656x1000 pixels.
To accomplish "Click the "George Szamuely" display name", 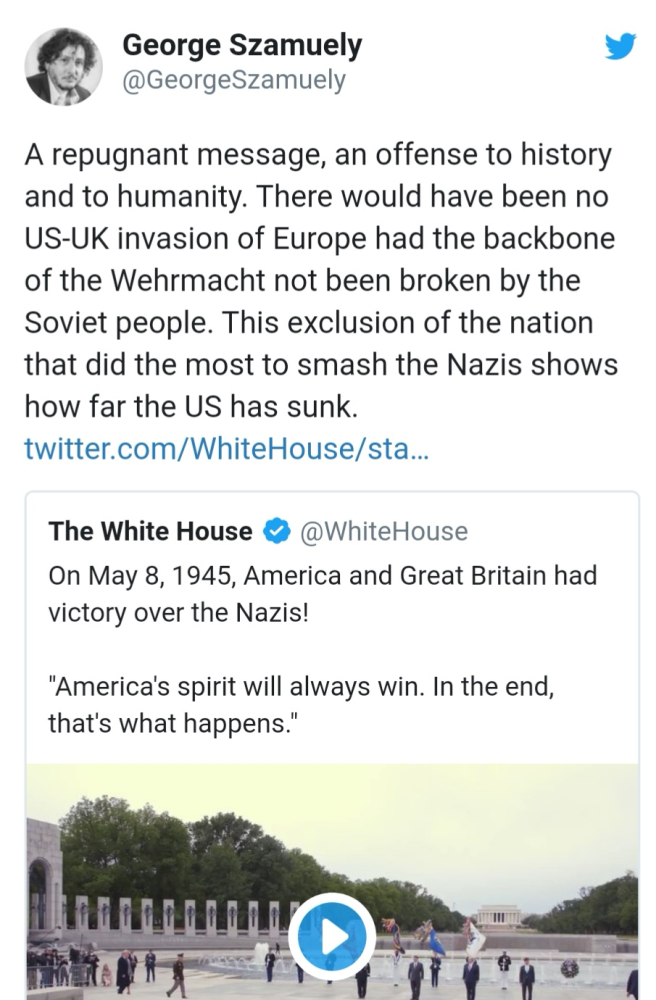I will pyautogui.click(x=241, y=45).
